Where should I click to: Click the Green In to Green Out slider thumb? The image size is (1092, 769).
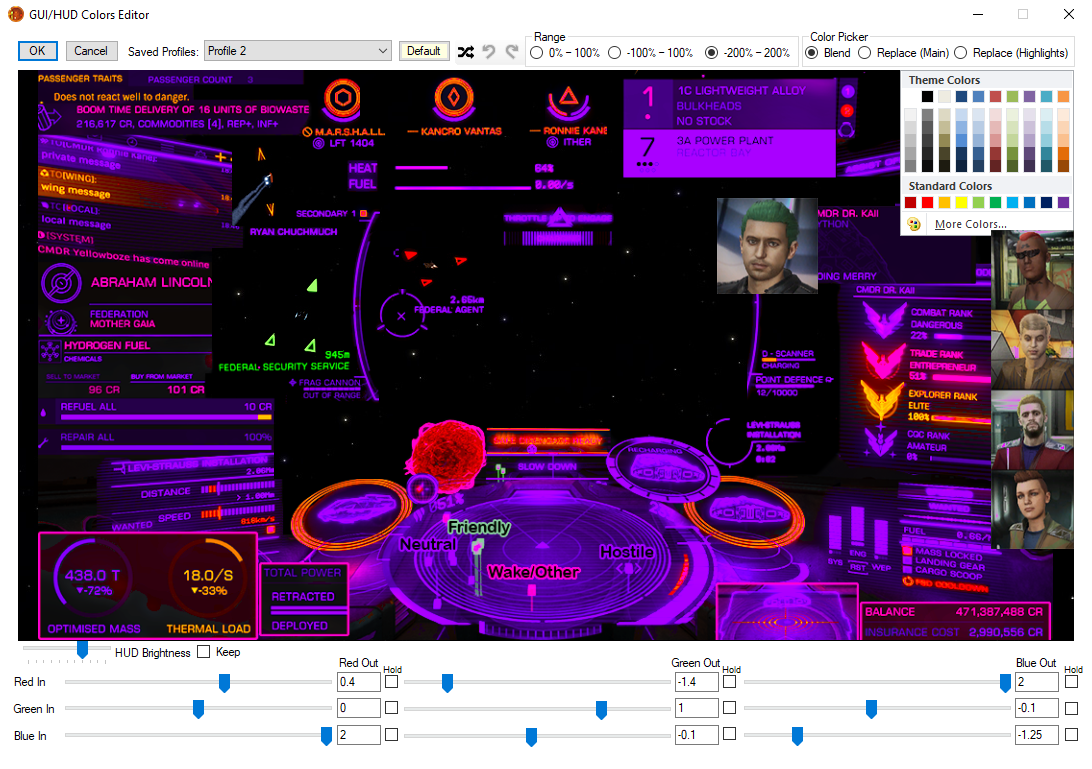tap(601, 709)
